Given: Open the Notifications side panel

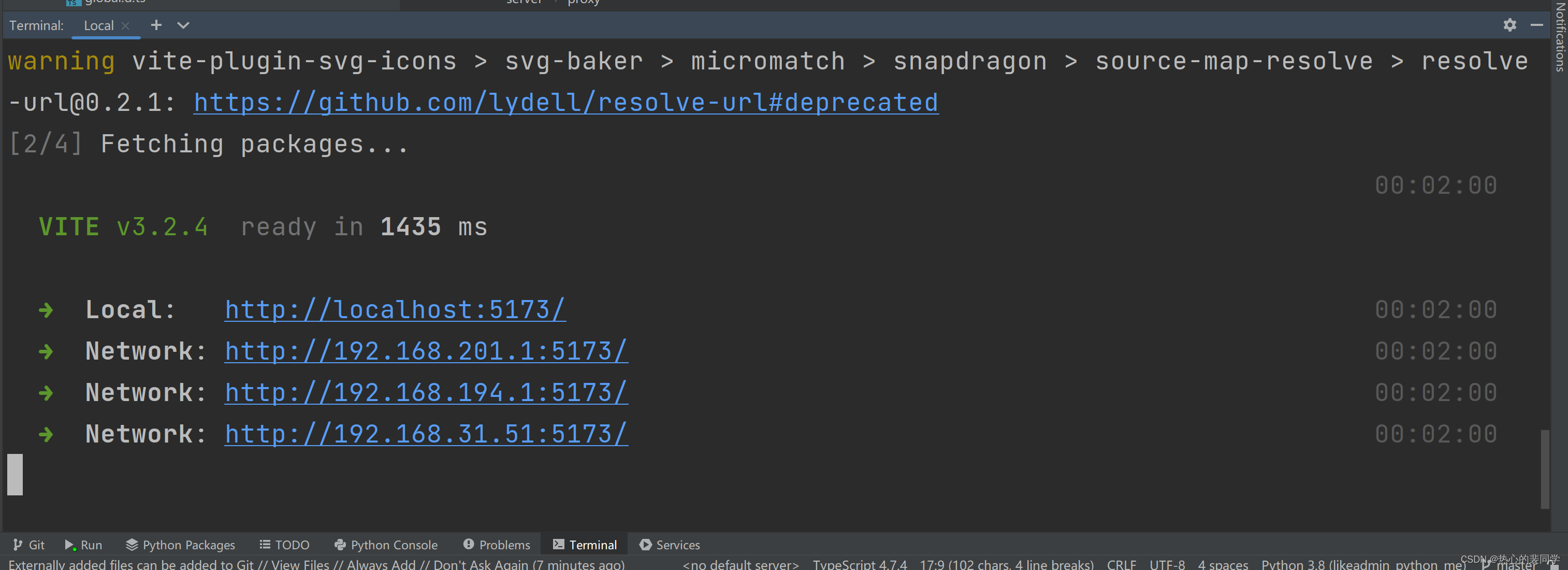Looking at the screenshot, I should (1560, 37).
